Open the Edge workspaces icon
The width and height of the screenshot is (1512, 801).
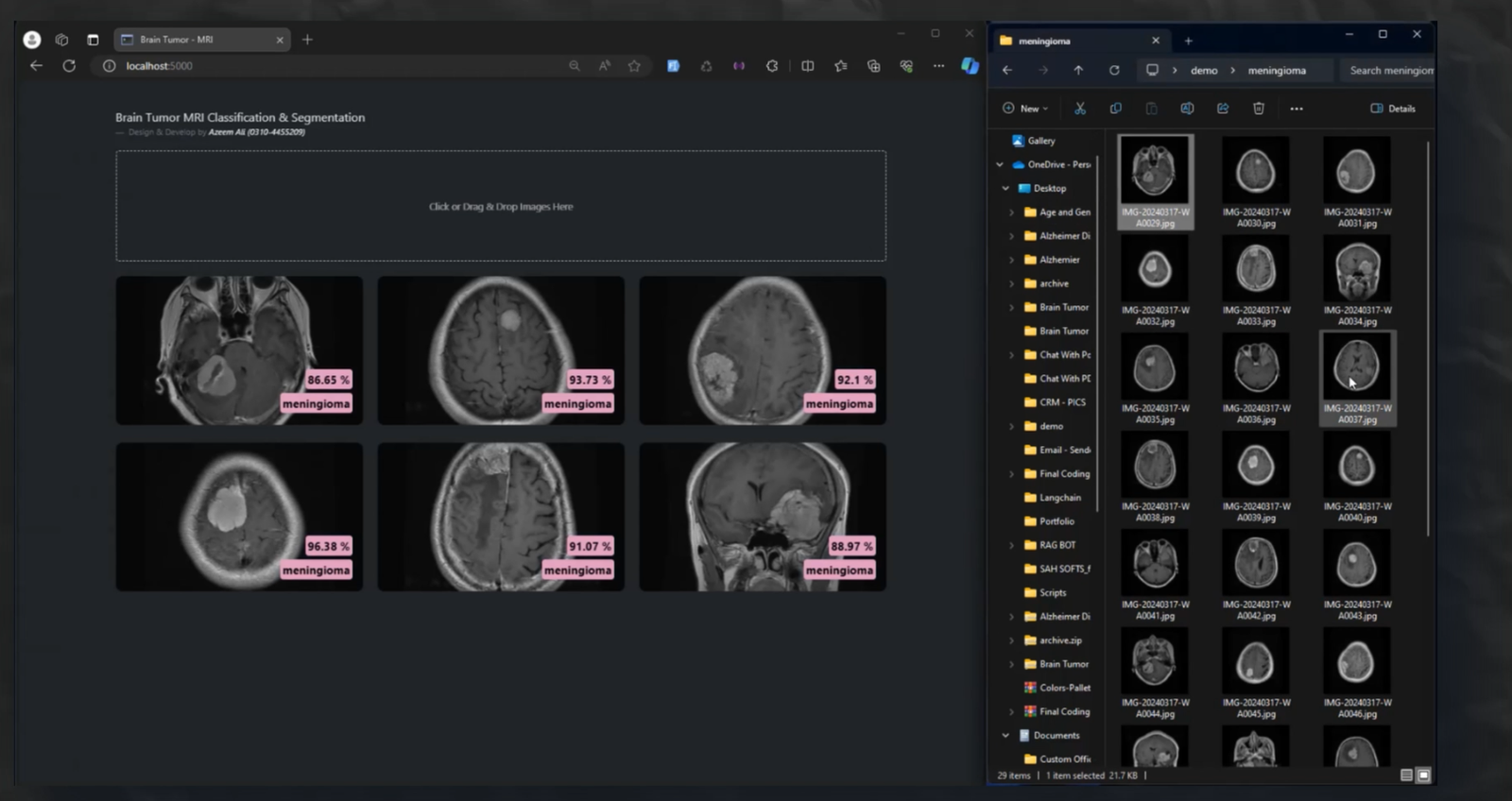coord(61,40)
